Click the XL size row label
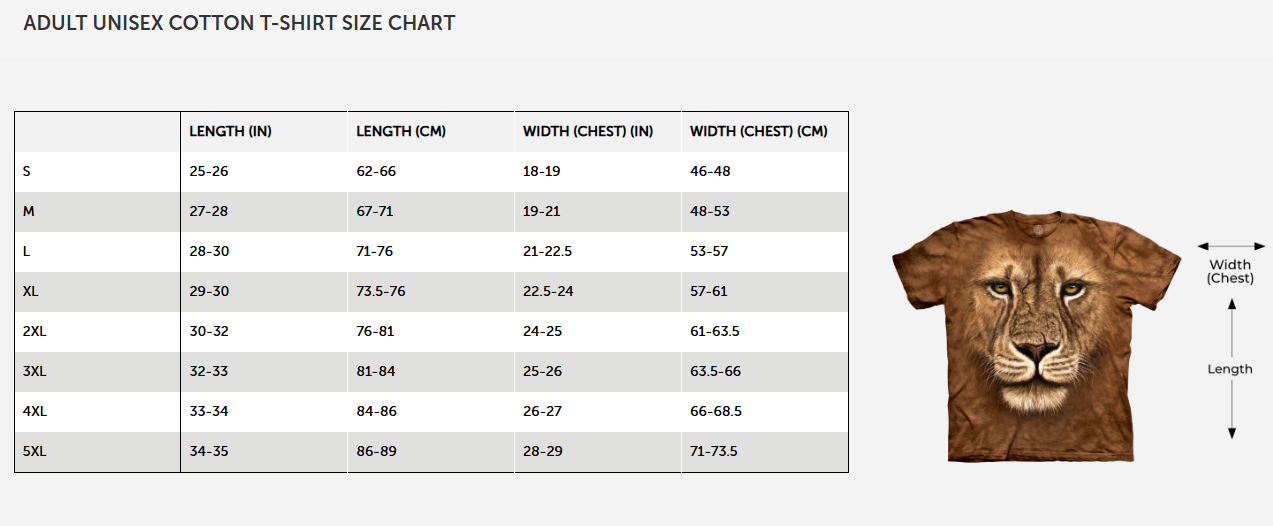The image size is (1273, 526). click(x=31, y=291)
